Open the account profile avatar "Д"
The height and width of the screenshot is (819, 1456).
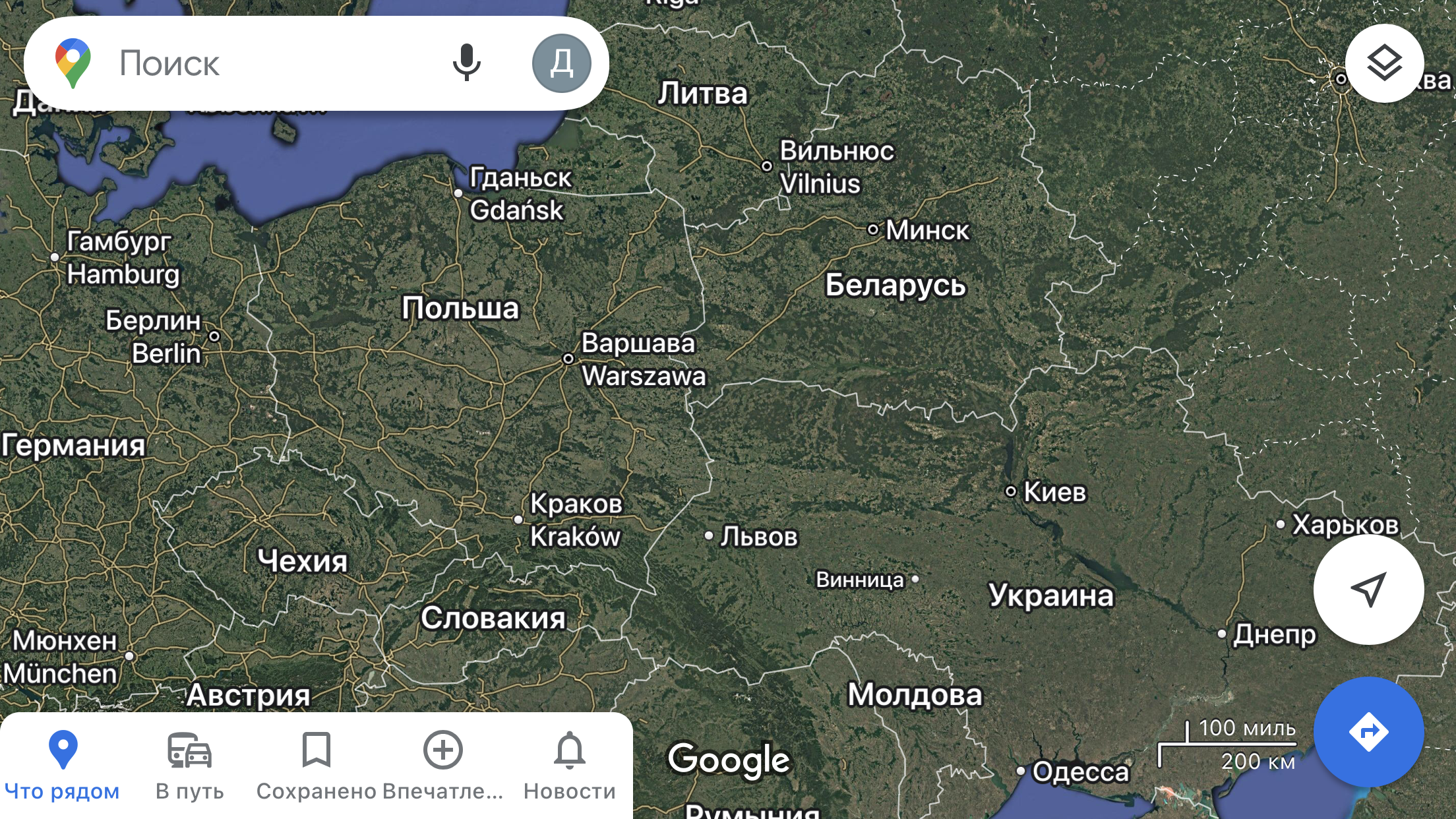(561, 63)
